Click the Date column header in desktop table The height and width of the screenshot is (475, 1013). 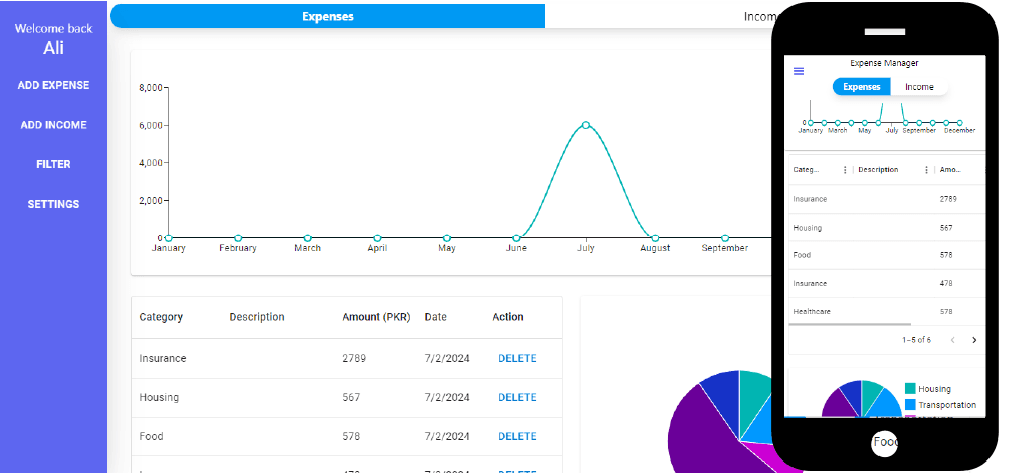coord(435,317)
